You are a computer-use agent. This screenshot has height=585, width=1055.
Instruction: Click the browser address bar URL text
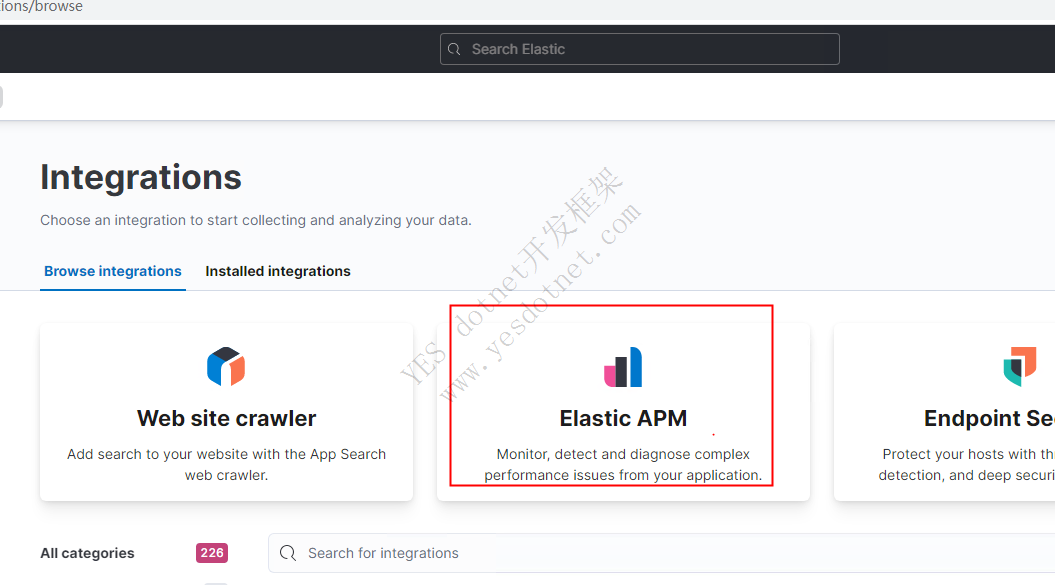click(x=41, y=7)
